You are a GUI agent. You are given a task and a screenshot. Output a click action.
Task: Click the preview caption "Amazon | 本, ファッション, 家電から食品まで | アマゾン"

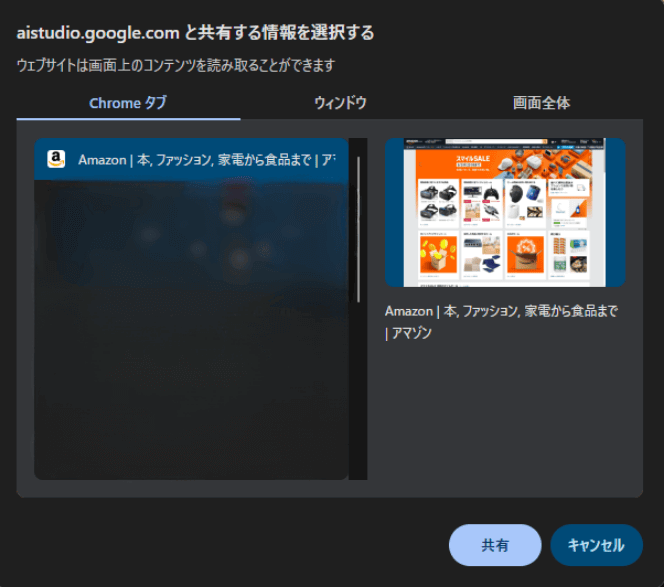click(x=501, y=322)
